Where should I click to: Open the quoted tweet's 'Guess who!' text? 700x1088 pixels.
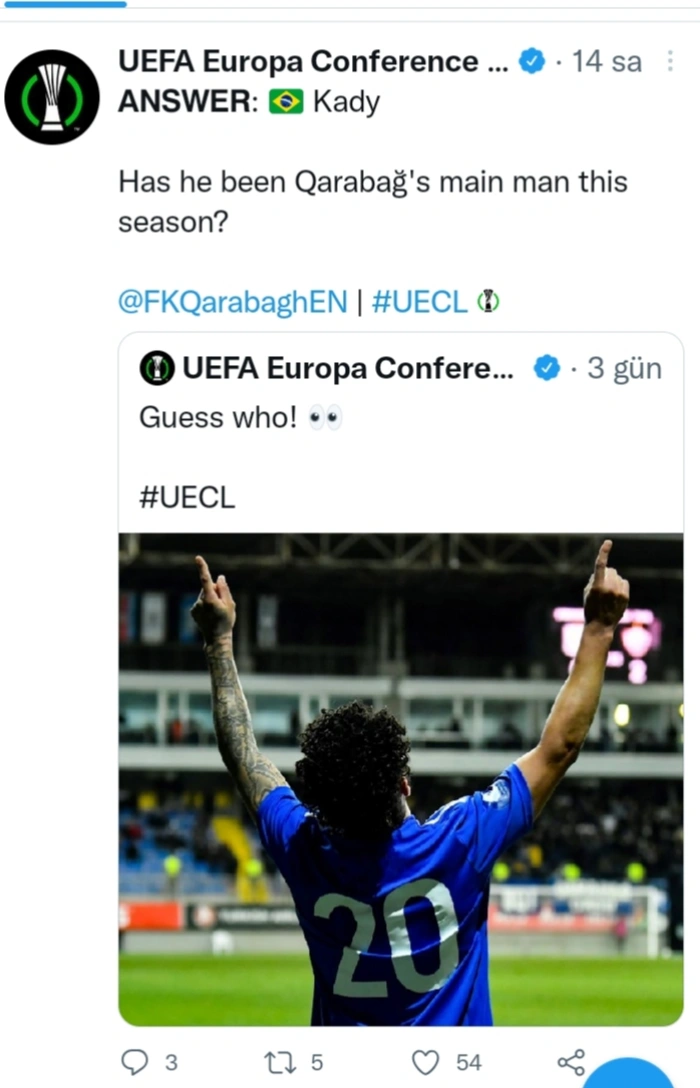point(218,417)
